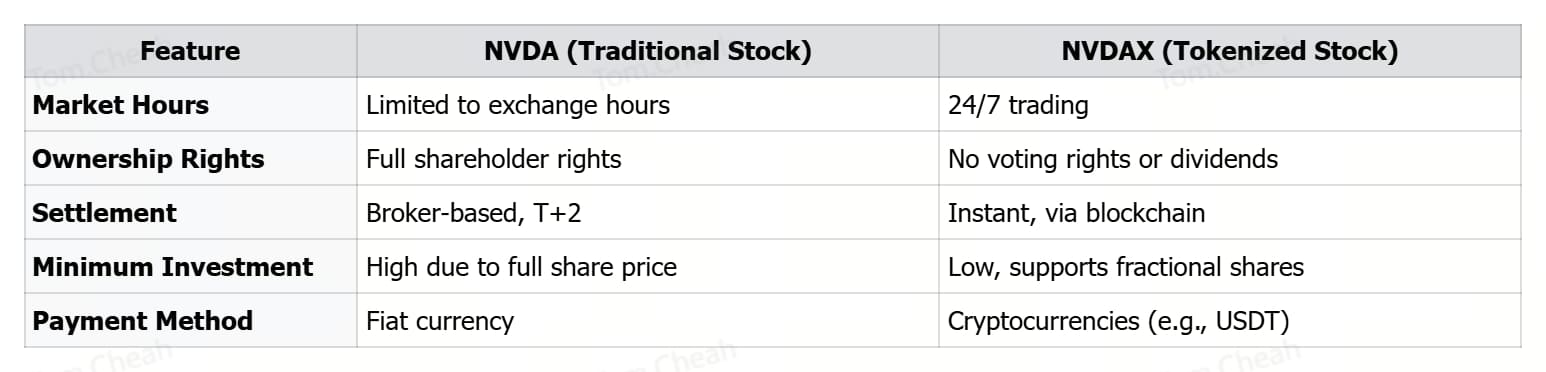Select the 'No voting rights or dividends' cell
The height and width of the screenshot is (372, 1546).
1230,159
